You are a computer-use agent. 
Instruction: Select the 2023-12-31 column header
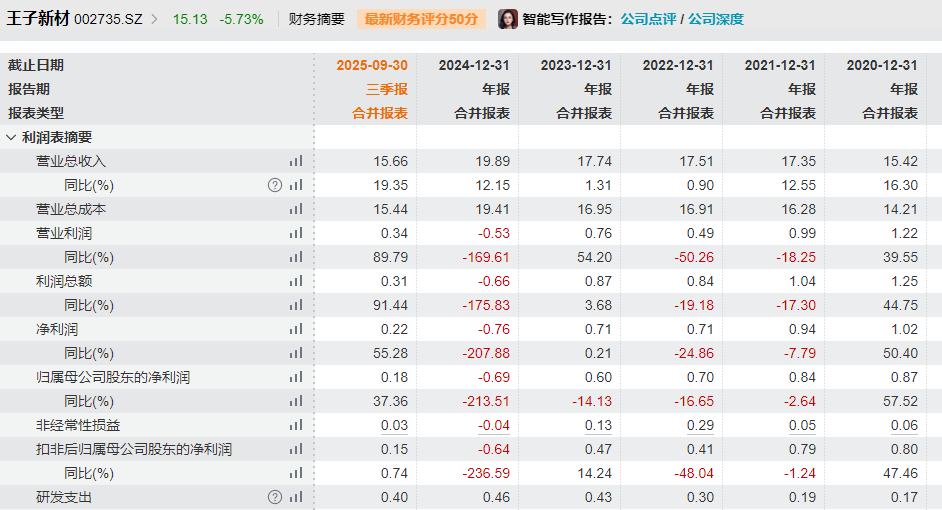click(576, 65)
